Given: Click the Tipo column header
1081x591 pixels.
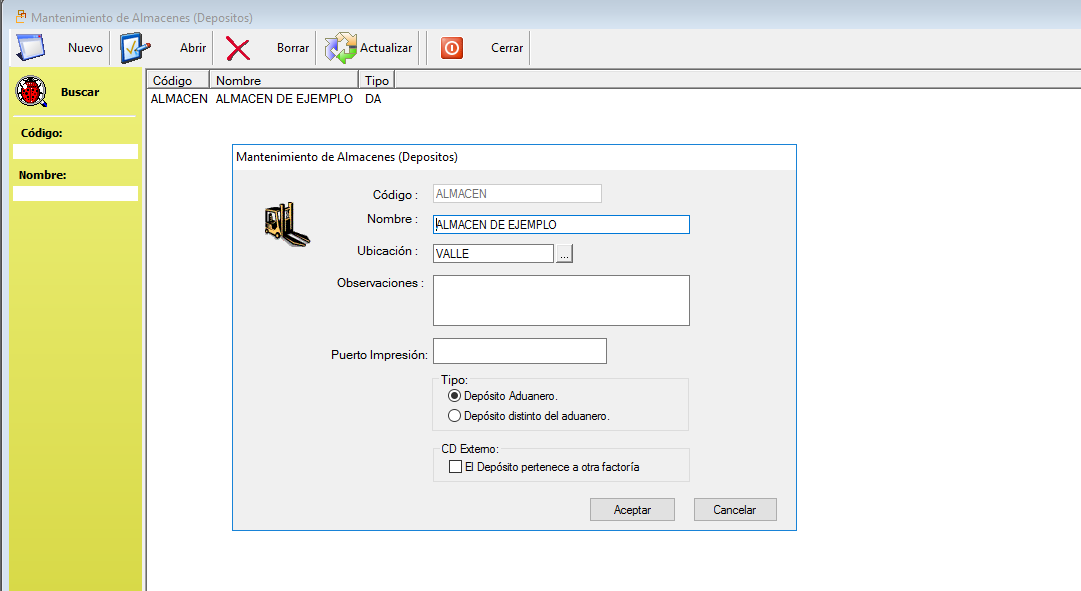Looking at the screenshot, I should [376, 80].
